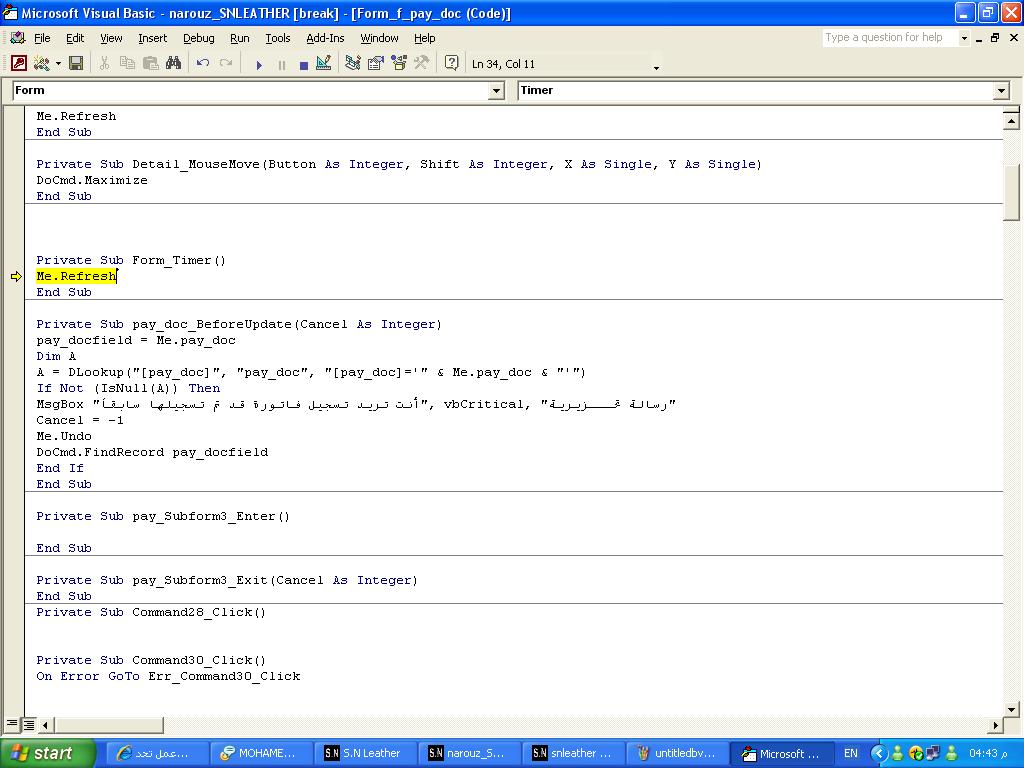Switch to Full Module View button

coord(29,724)
